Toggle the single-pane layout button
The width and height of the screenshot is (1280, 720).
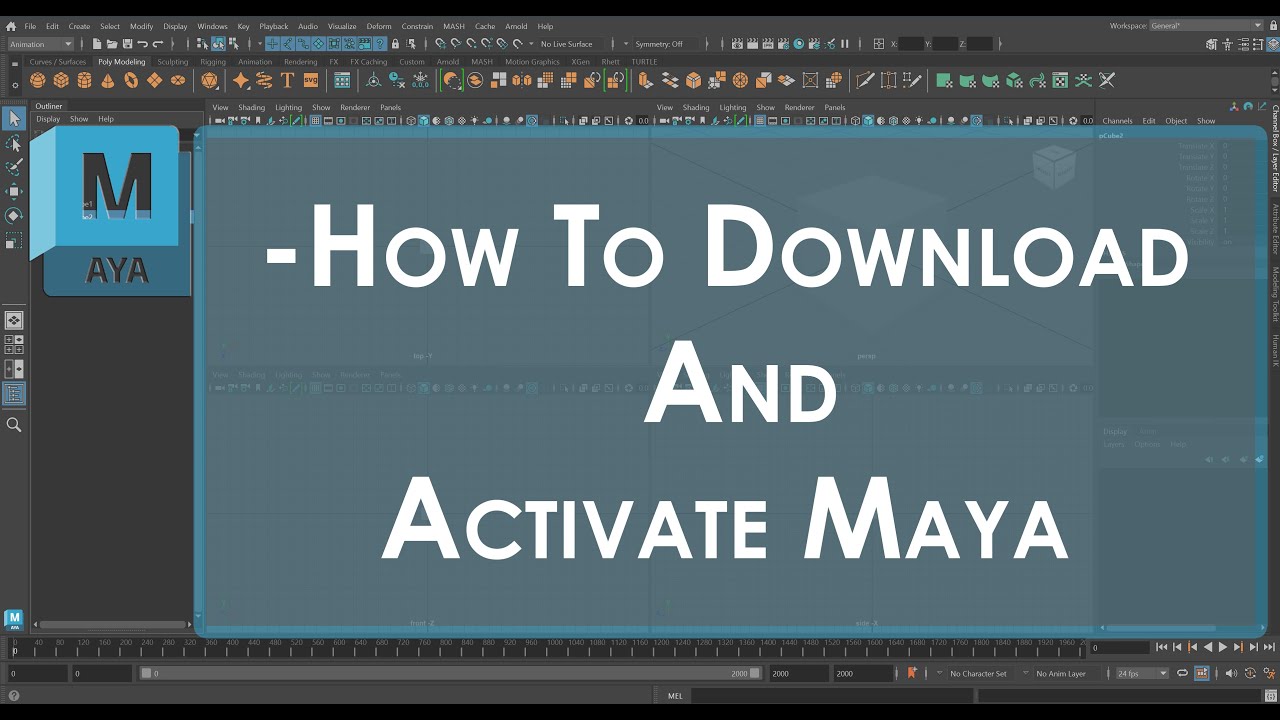click(14, 321)
